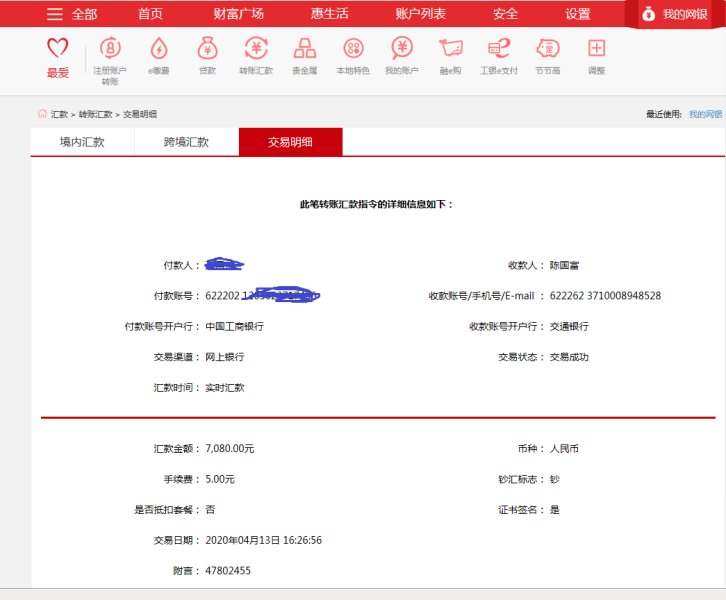
Task: Select the e缴费 payment icon
Action: tap(158, 50)
